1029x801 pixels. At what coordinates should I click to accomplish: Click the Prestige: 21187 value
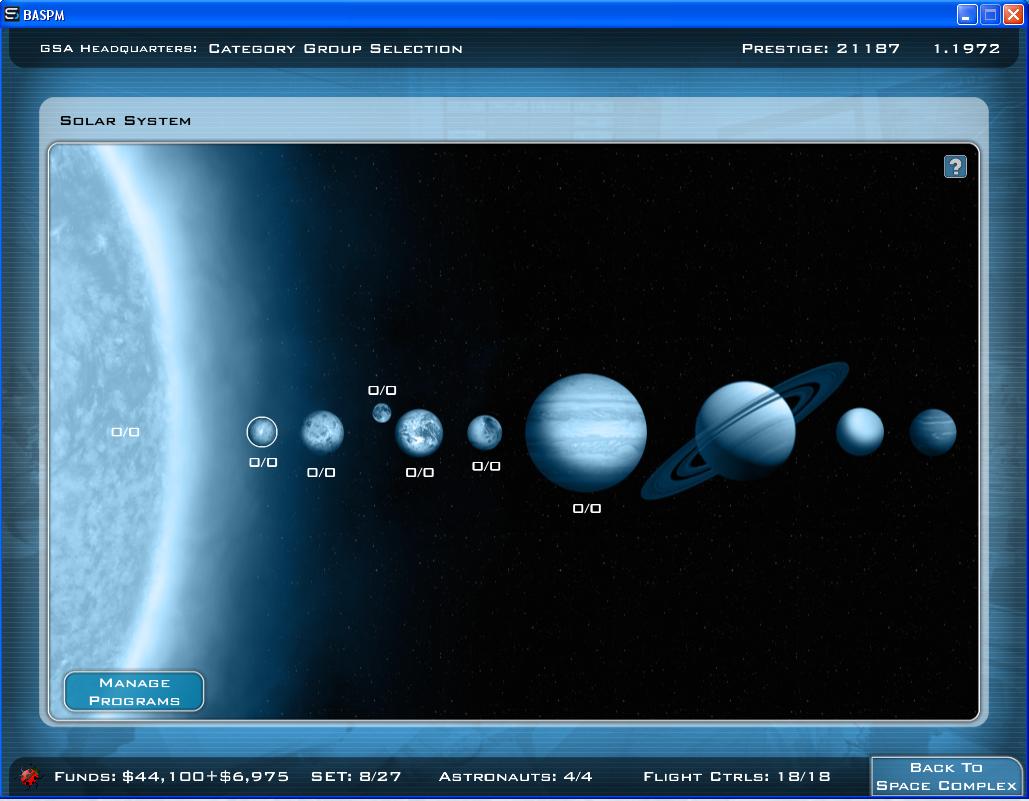[x=820, y=49]
